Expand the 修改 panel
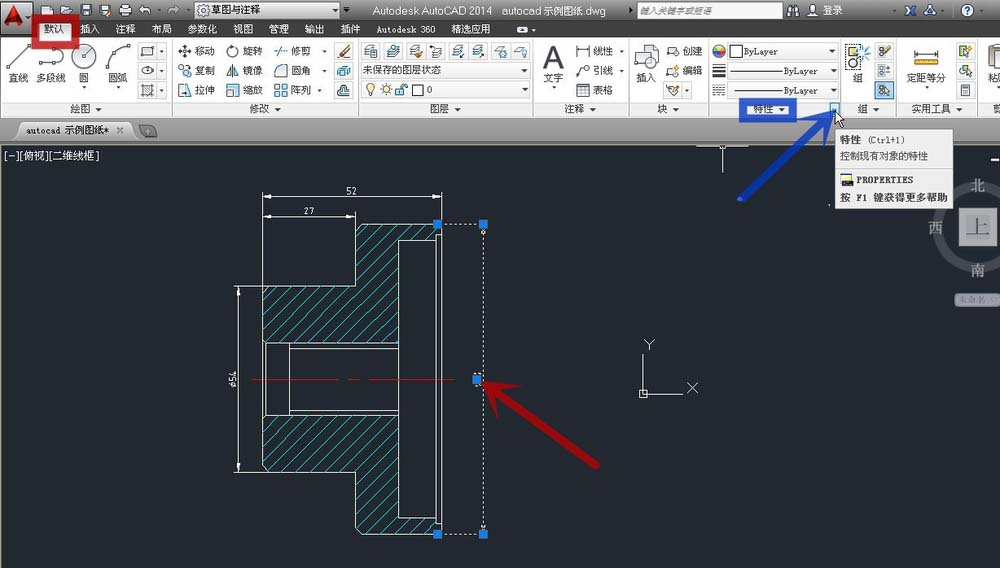This screenshot has width=1000, height=568. coord(265,109)
